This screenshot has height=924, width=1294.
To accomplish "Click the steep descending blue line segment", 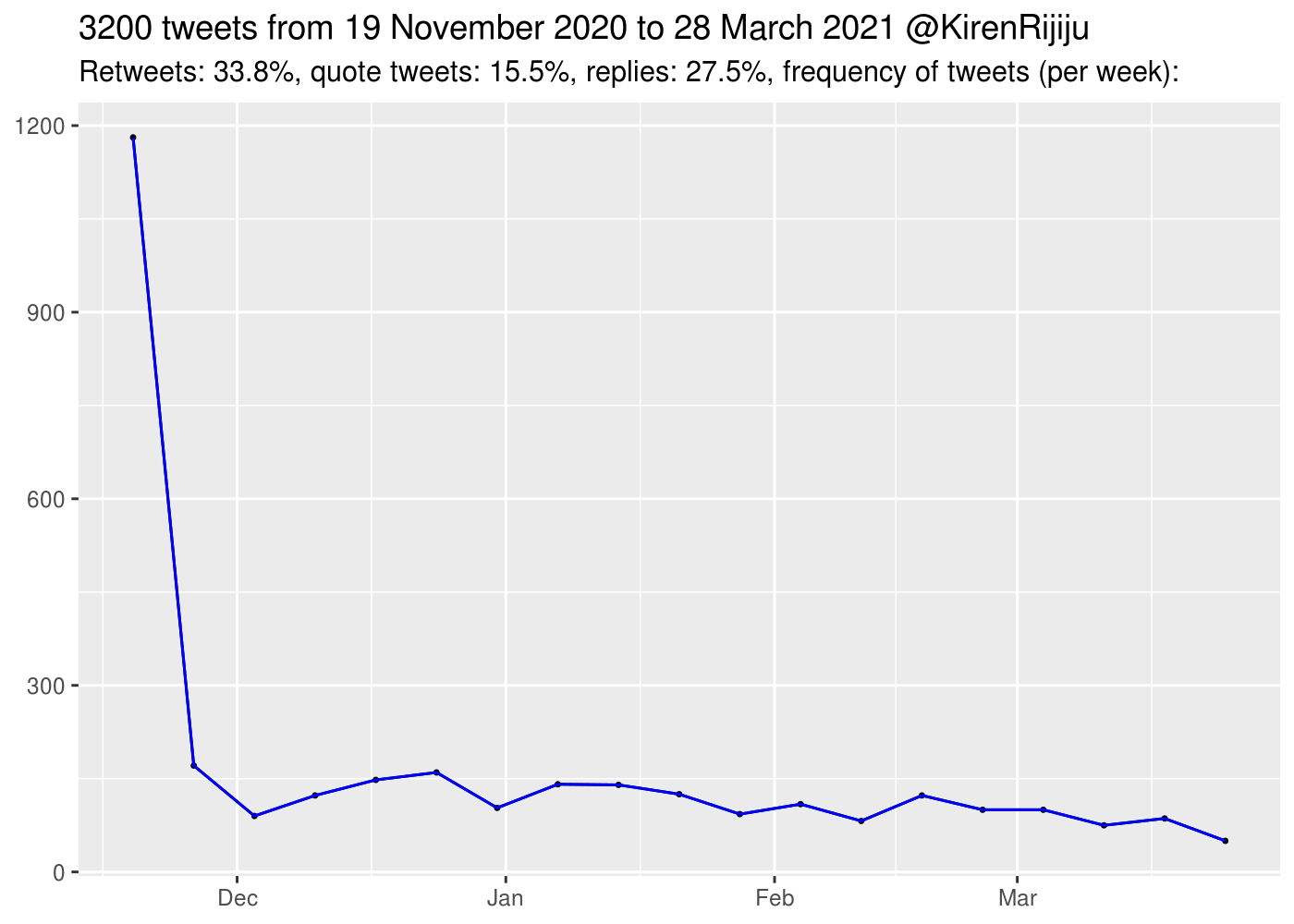I will tap(164, 453).
